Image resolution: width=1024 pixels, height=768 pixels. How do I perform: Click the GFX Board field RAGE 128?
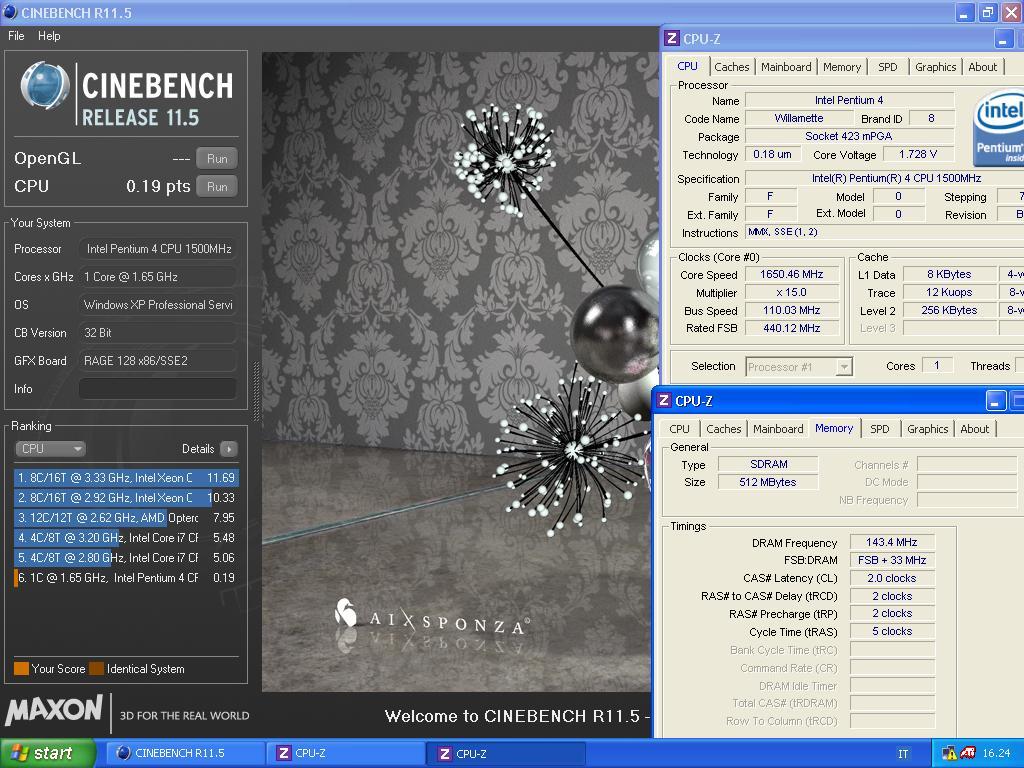(157, 360)
